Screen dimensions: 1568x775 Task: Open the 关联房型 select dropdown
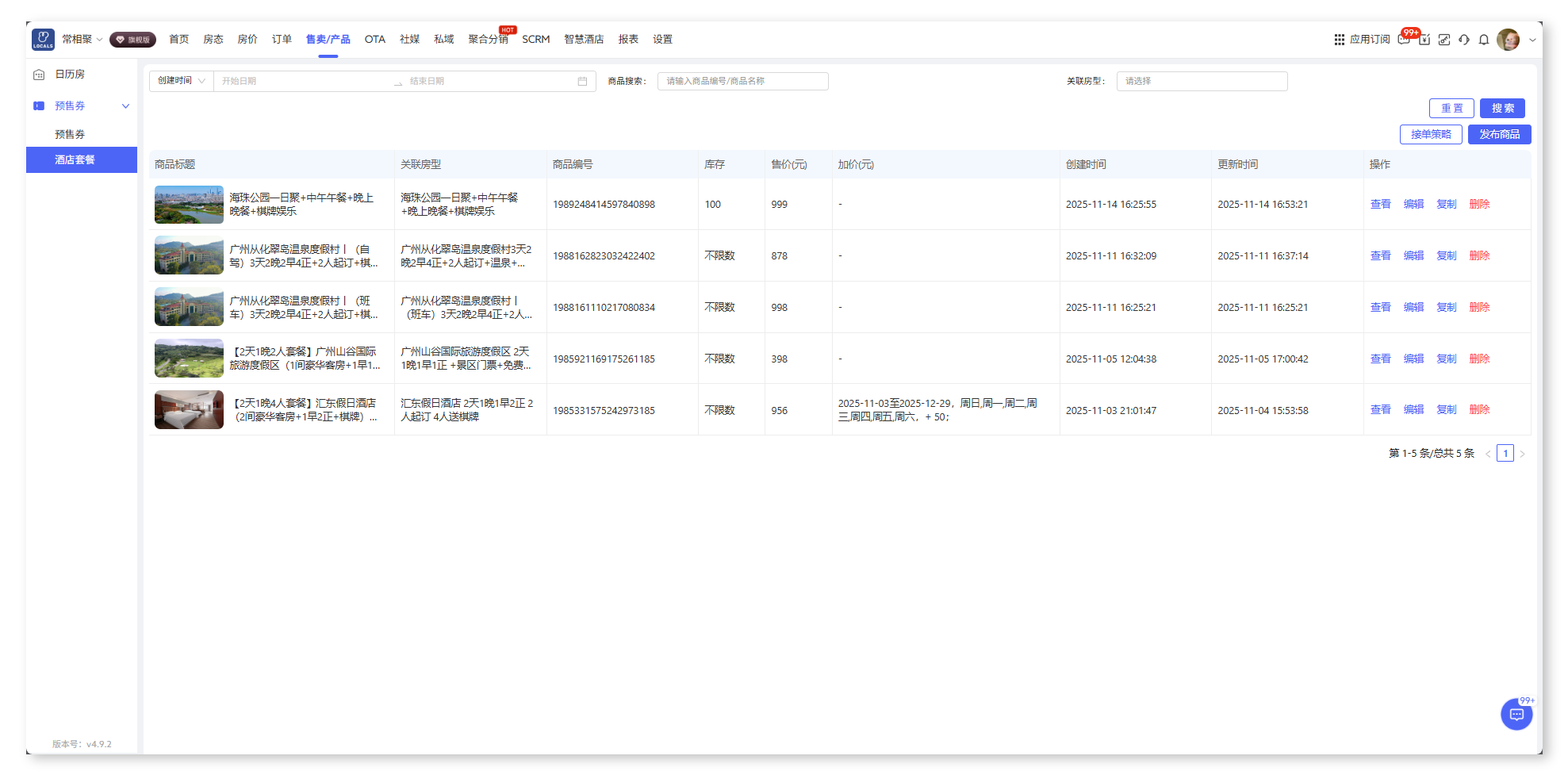(x=1201, y=81)
